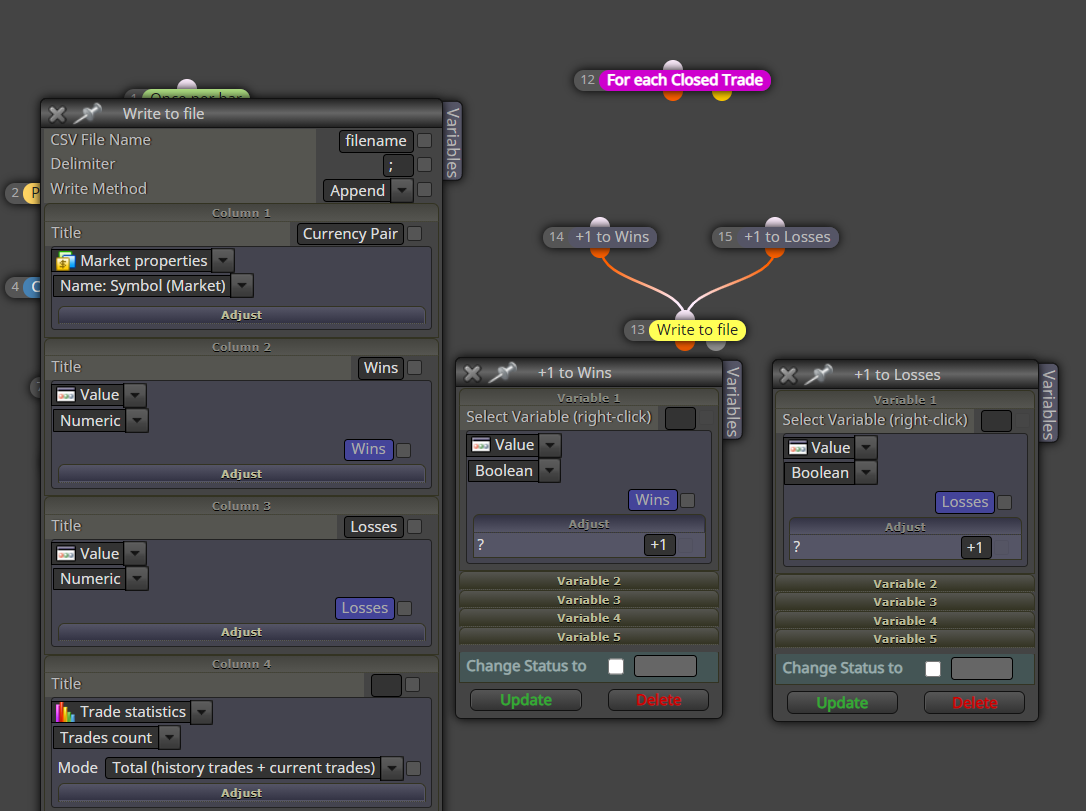The image size is (1086, 811).
Task: Toggle the Currency Pair title checkbox
Action: coord(414,234)
